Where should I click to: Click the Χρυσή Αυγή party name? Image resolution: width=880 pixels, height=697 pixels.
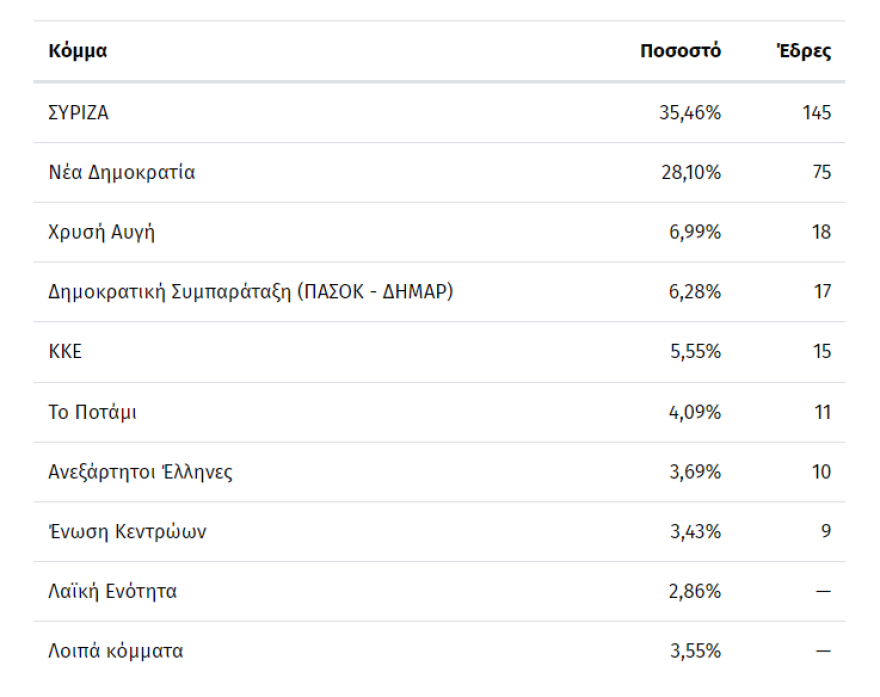pos(102,233)
